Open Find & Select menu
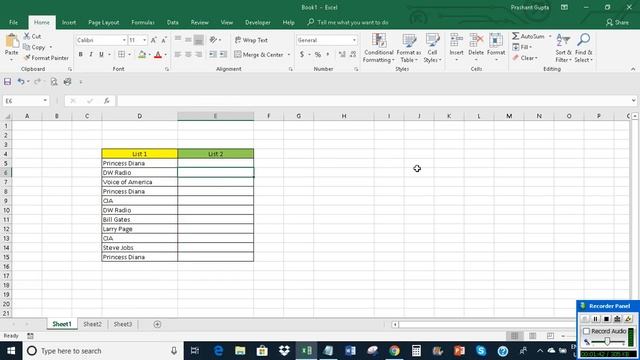This screenshot has width=640, height=360. (584, 48)
